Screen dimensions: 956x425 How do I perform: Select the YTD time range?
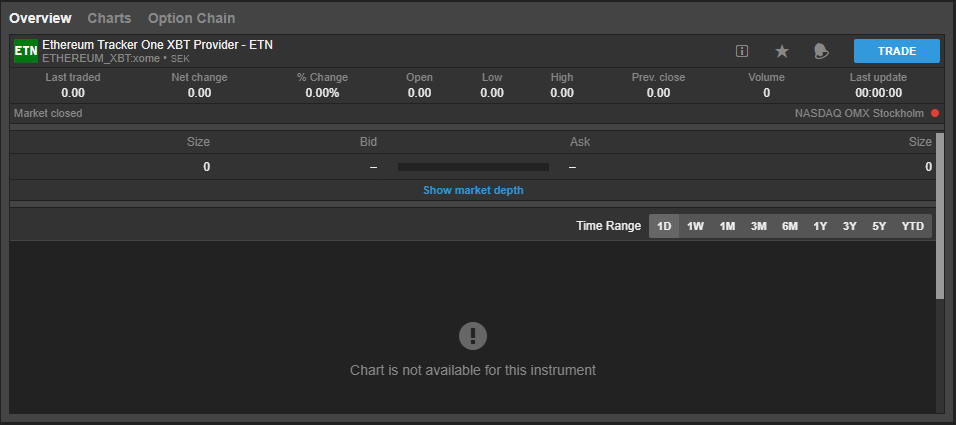coord(913,226)
